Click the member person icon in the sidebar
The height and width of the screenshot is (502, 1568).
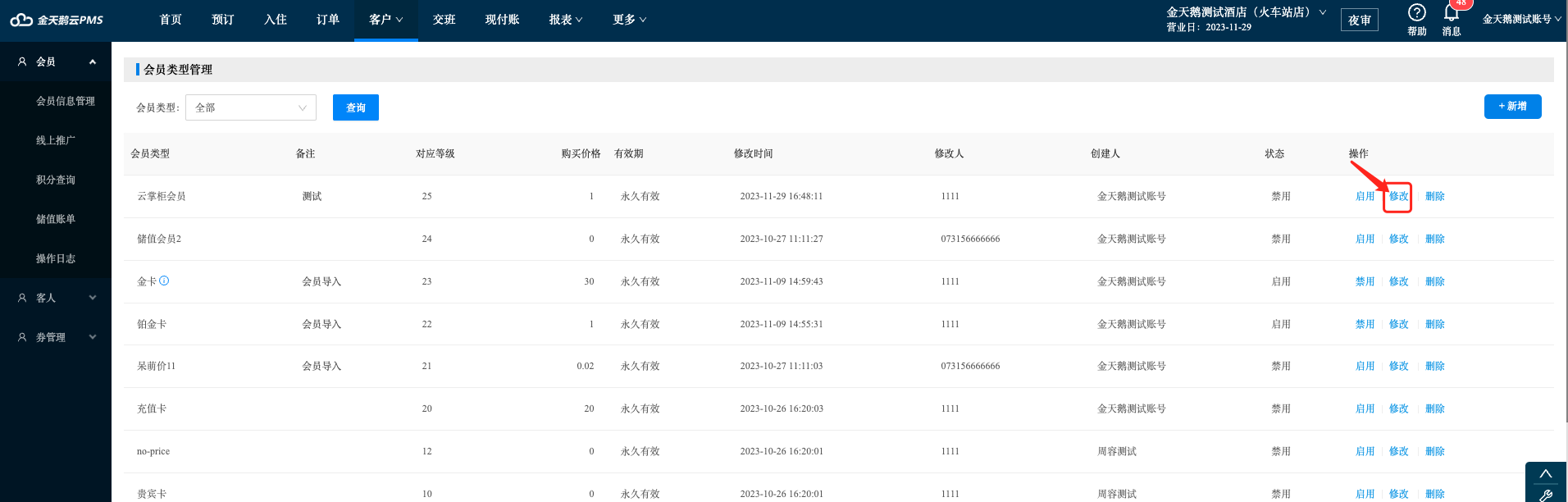[22, 62]
